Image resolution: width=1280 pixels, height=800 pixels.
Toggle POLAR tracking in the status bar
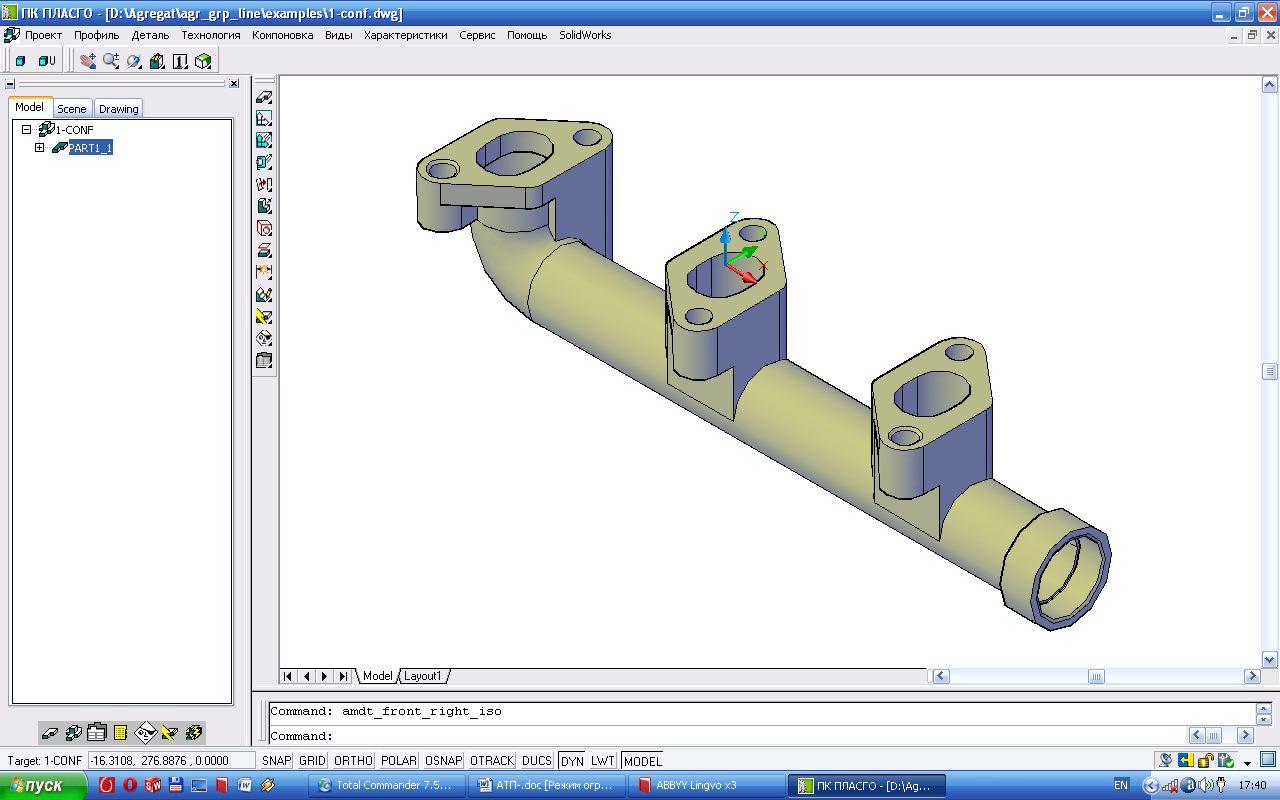click(399, 761)
